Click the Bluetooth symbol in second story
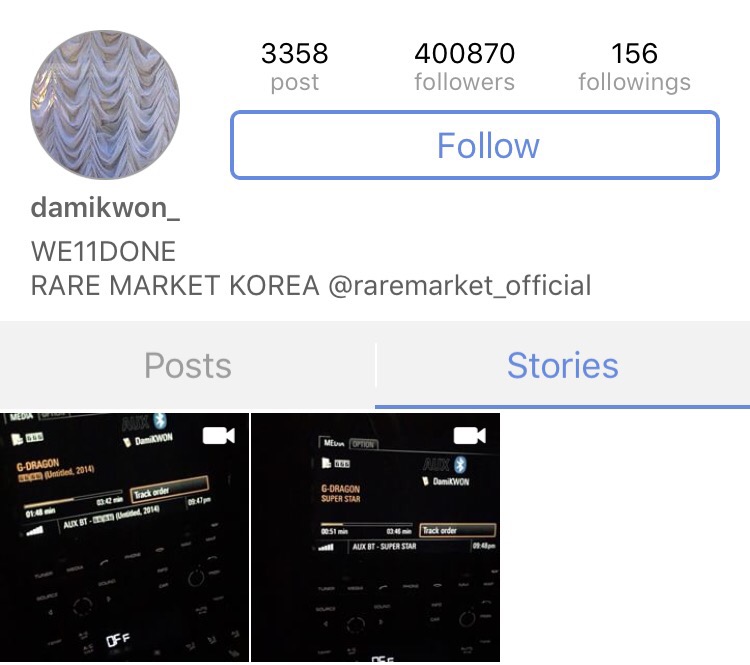The image size is (750, 665). pyautogui.click(x=460, y=464)
